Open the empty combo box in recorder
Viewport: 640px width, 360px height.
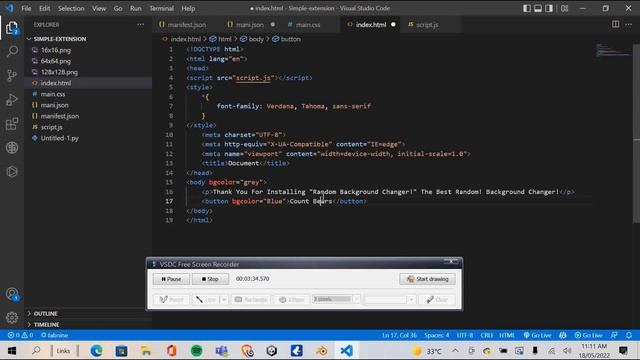pyautogui.click(x=390, y=300)
